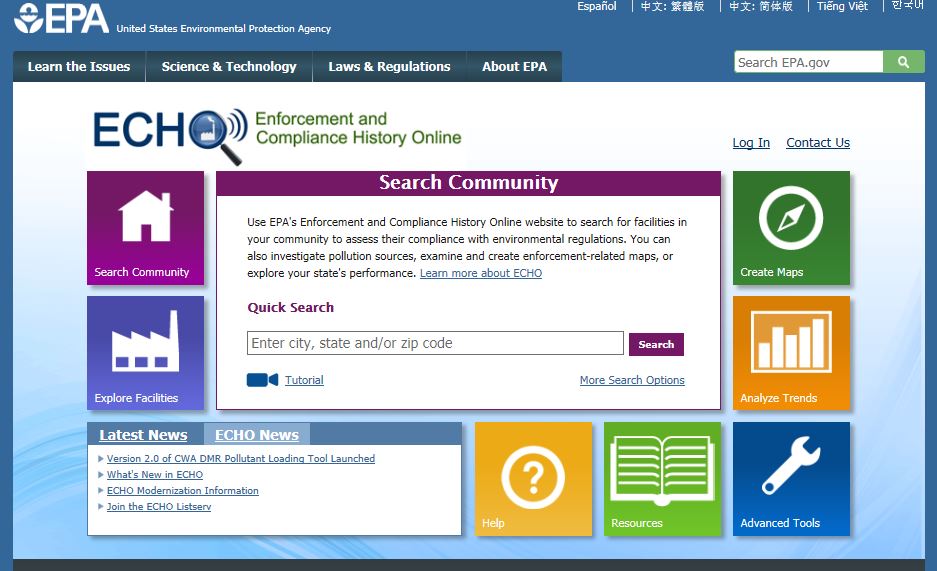
Task: Click the Log In link
Action: [751, 143]
